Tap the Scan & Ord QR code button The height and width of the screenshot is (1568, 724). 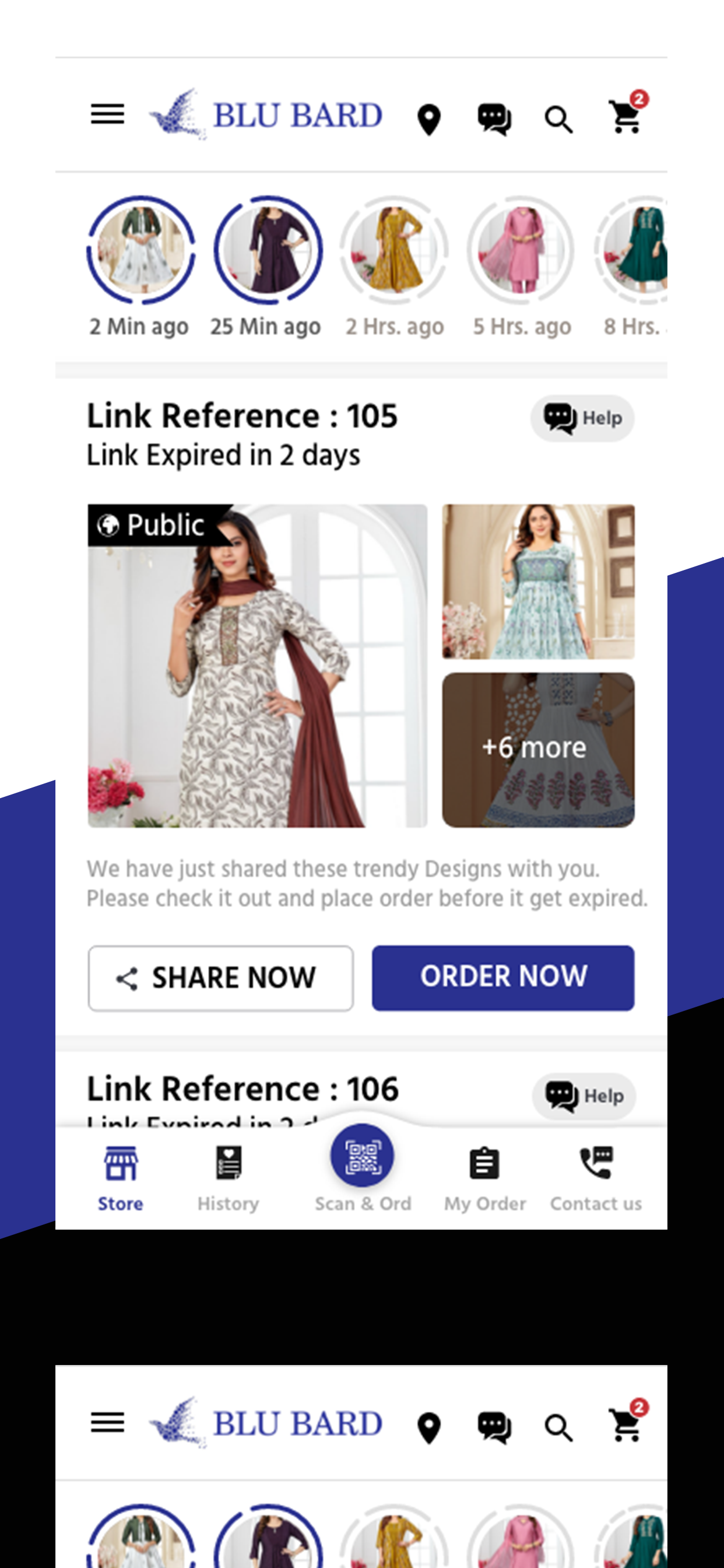[362, 1154]
